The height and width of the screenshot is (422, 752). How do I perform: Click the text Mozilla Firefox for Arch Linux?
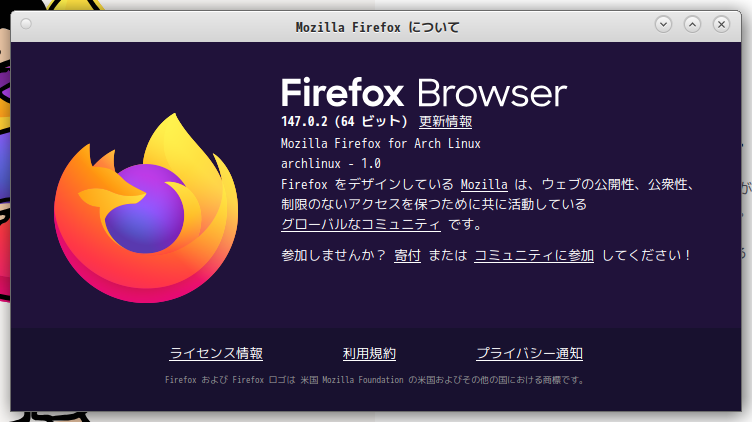point(381,144)
